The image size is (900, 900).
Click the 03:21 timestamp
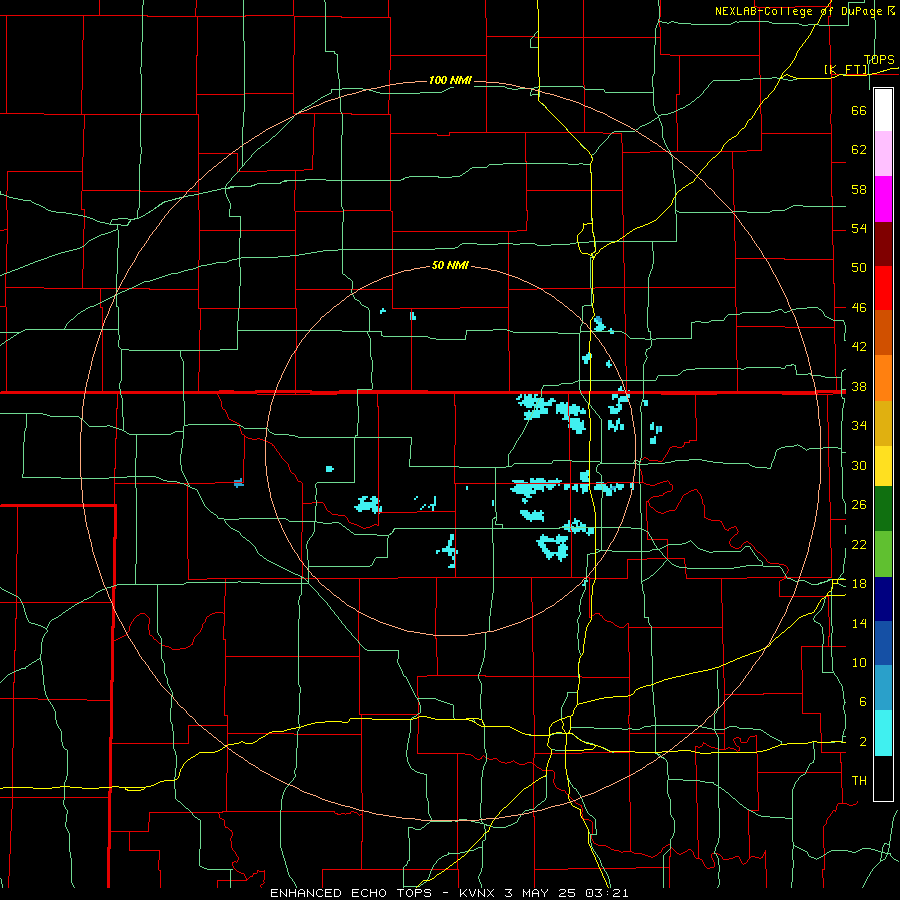pos(607,893)
